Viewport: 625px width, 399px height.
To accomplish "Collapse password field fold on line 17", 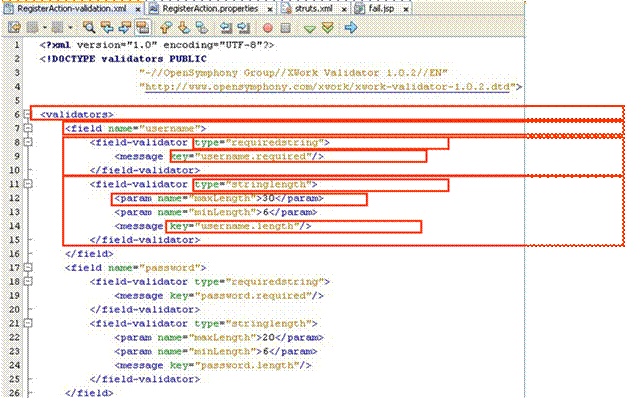I will click(28, 267).
